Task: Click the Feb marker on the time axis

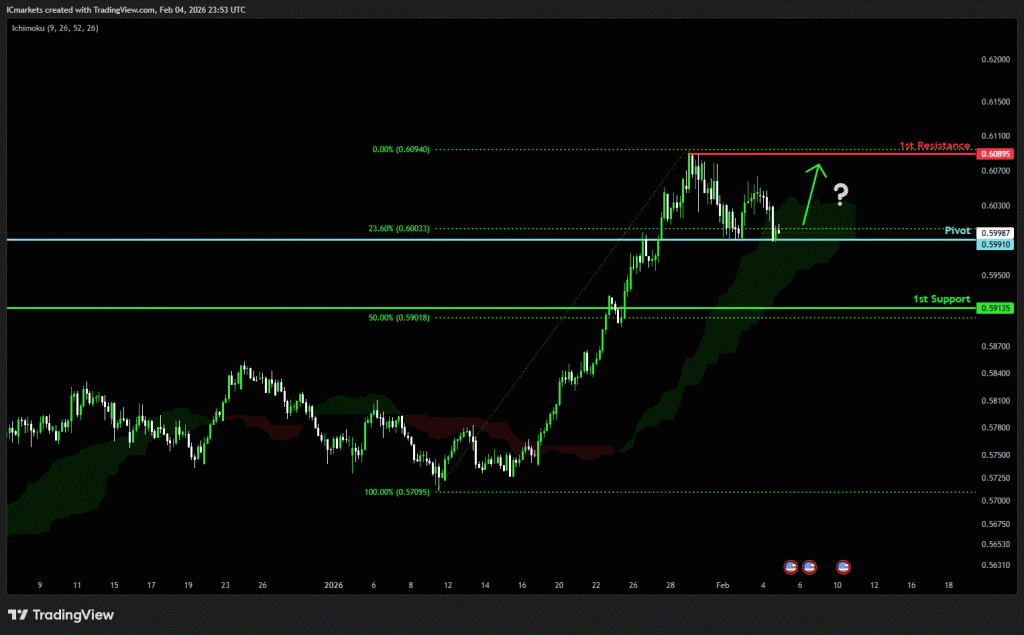Action: click(x=725, y=583)
